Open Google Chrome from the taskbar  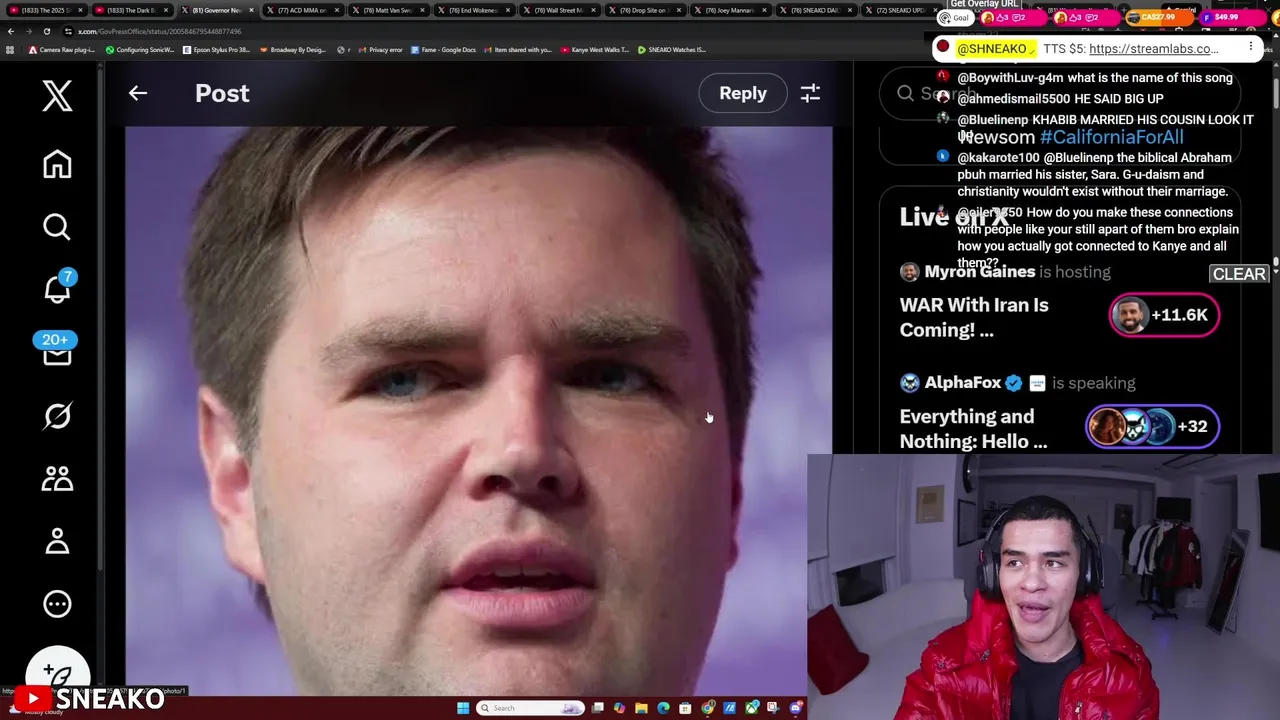tap(708, 708)
